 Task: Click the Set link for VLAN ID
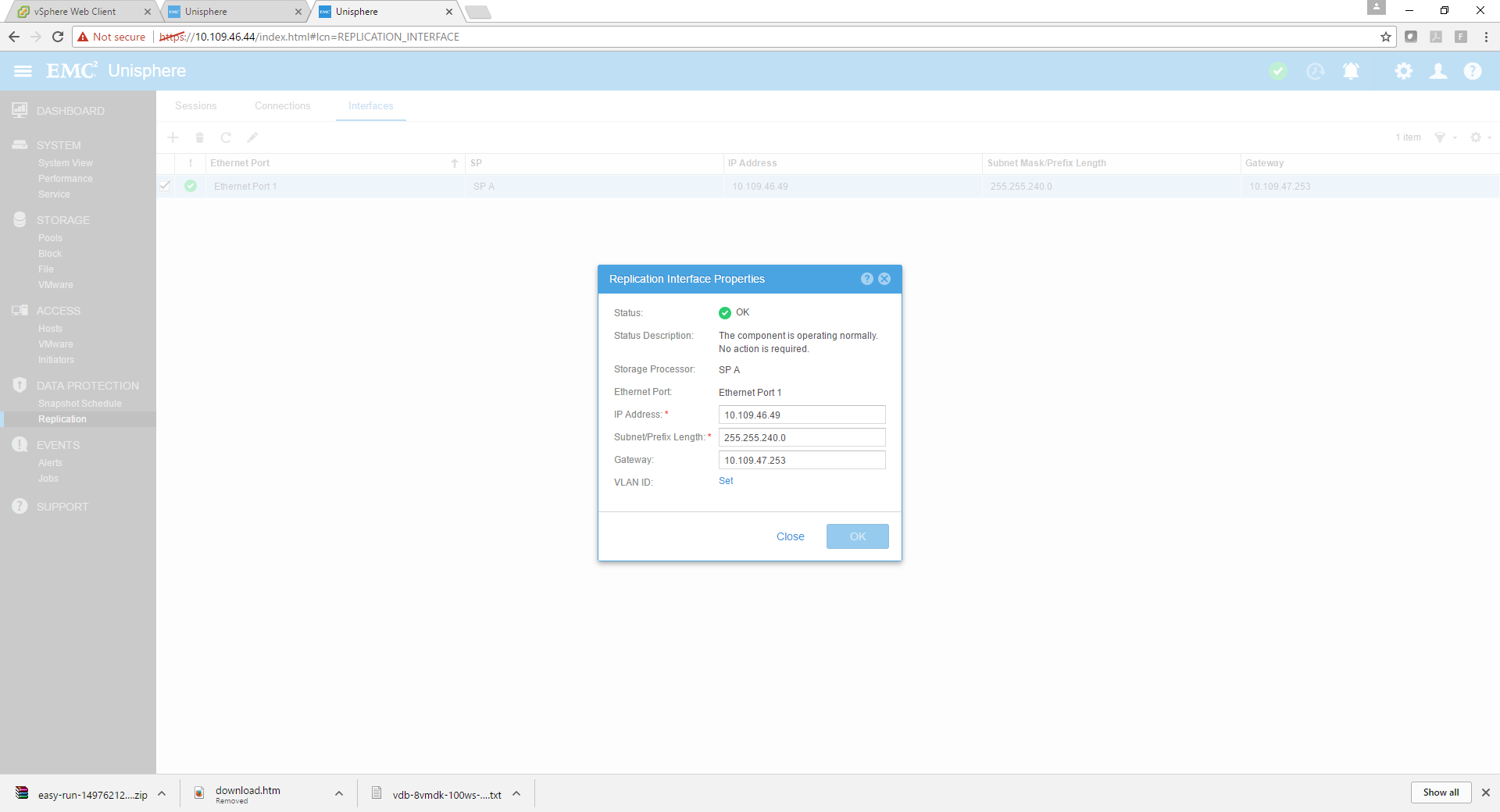coord(726,481)
